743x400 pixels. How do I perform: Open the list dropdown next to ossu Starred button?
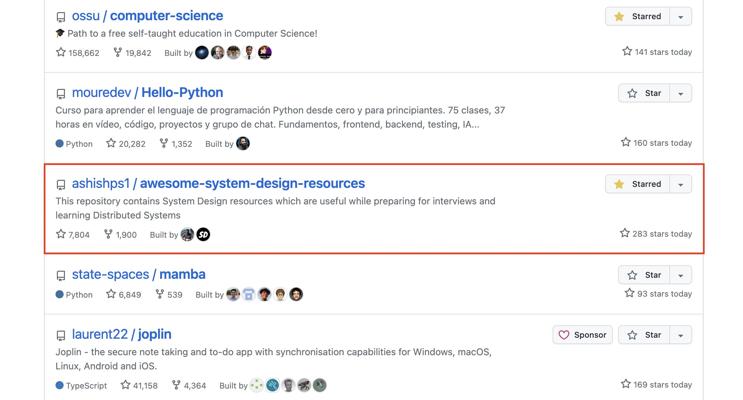pyautogui.click(x=680, y=17)
